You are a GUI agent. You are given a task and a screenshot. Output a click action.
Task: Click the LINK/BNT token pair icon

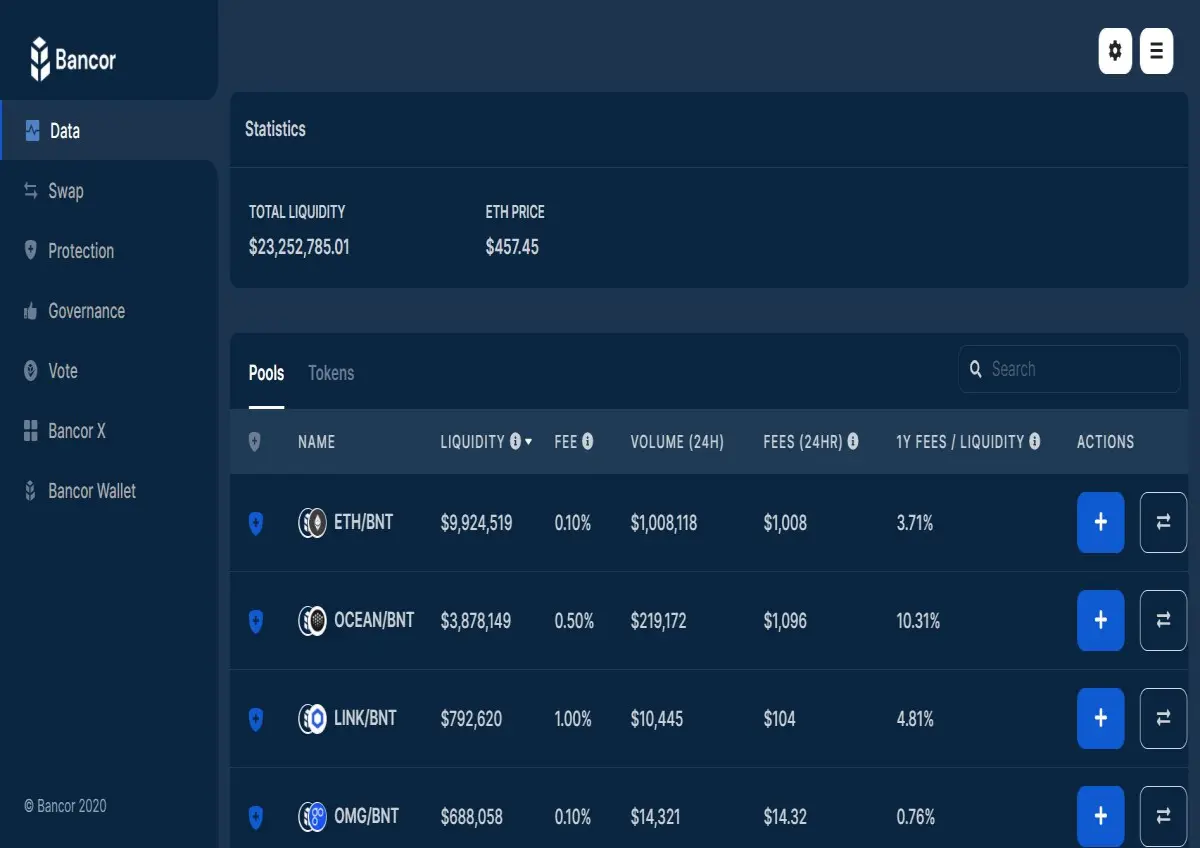click(313, 719)
